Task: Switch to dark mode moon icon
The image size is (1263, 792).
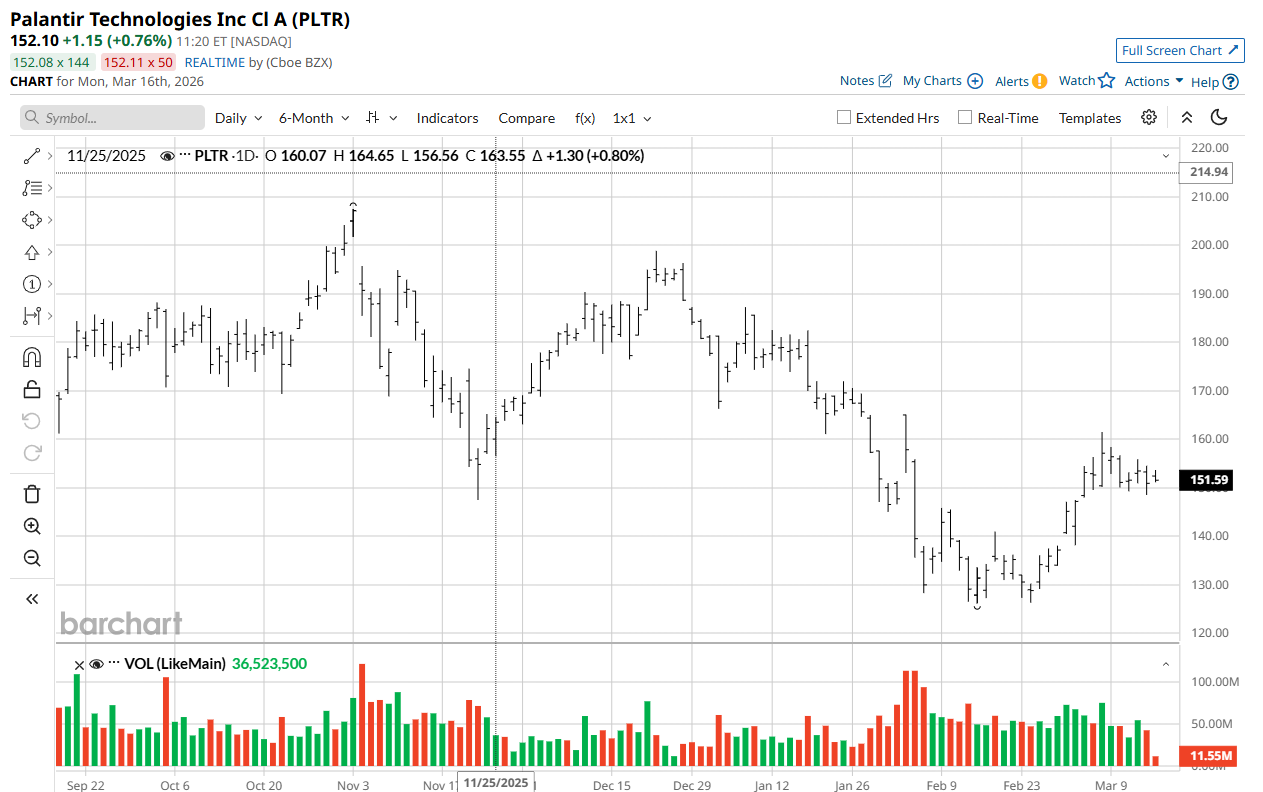Action: tap(1219, 117)
